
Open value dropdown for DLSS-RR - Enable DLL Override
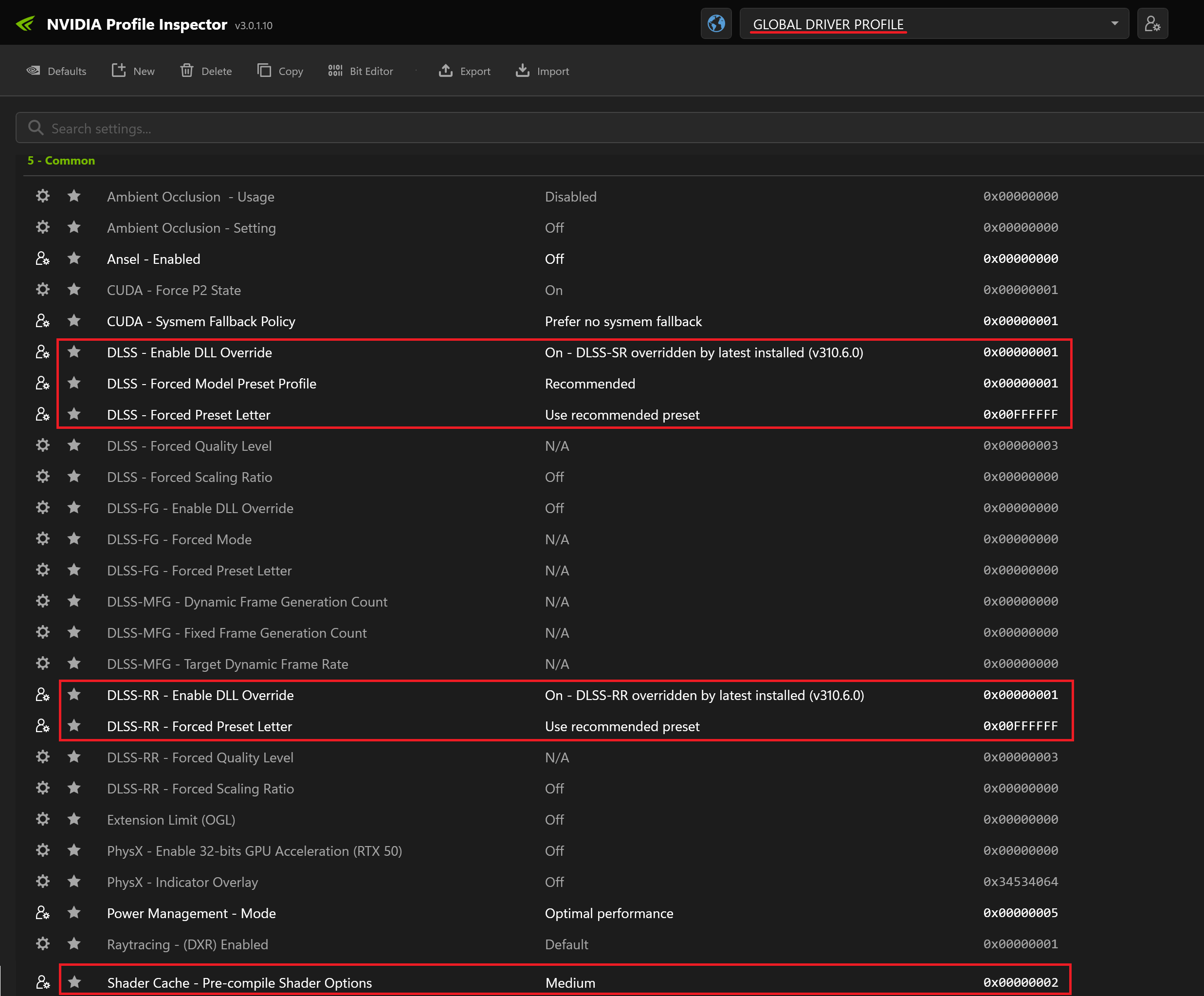pyautogui.click(x=705, y=695)
